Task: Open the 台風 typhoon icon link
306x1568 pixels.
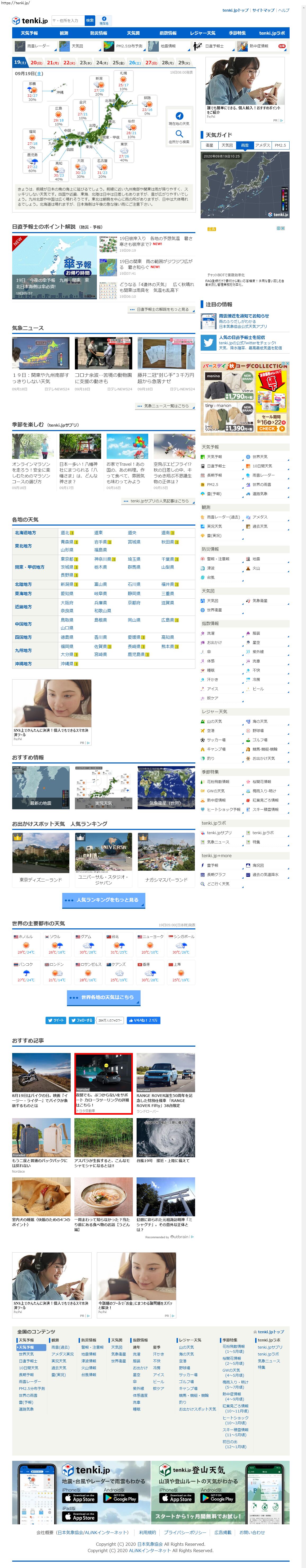Action: [203, 577]
